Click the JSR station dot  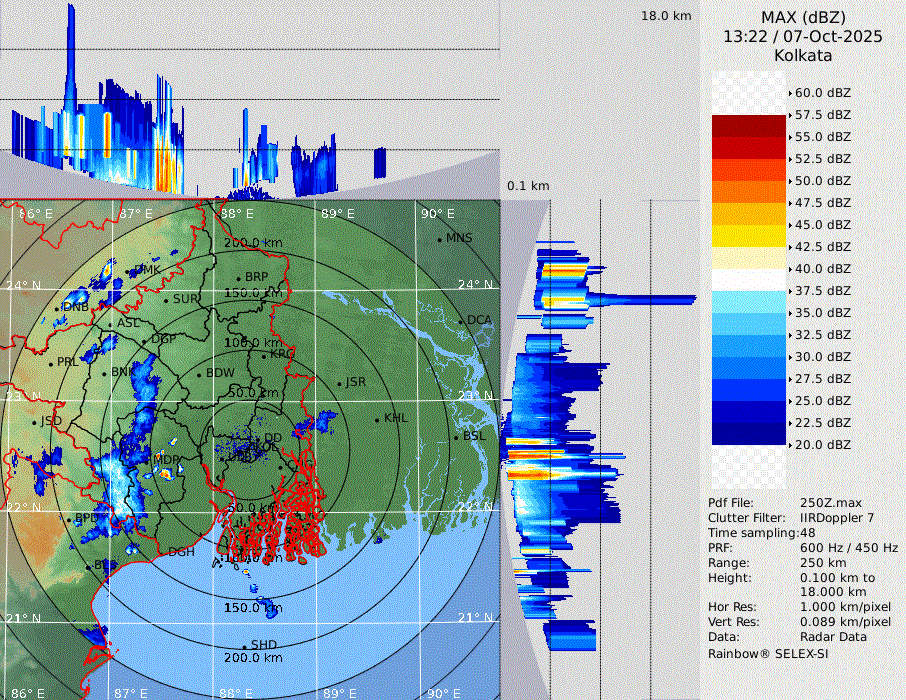point(337,384)
